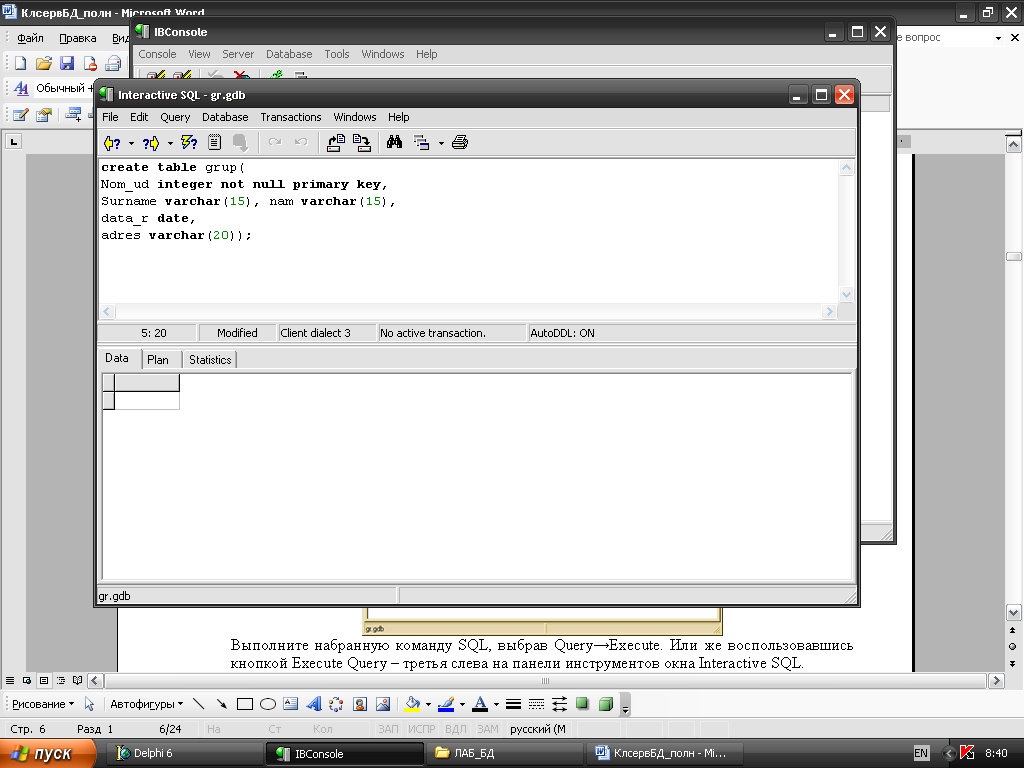Click the Line Color brush icon

coord(446,704)
